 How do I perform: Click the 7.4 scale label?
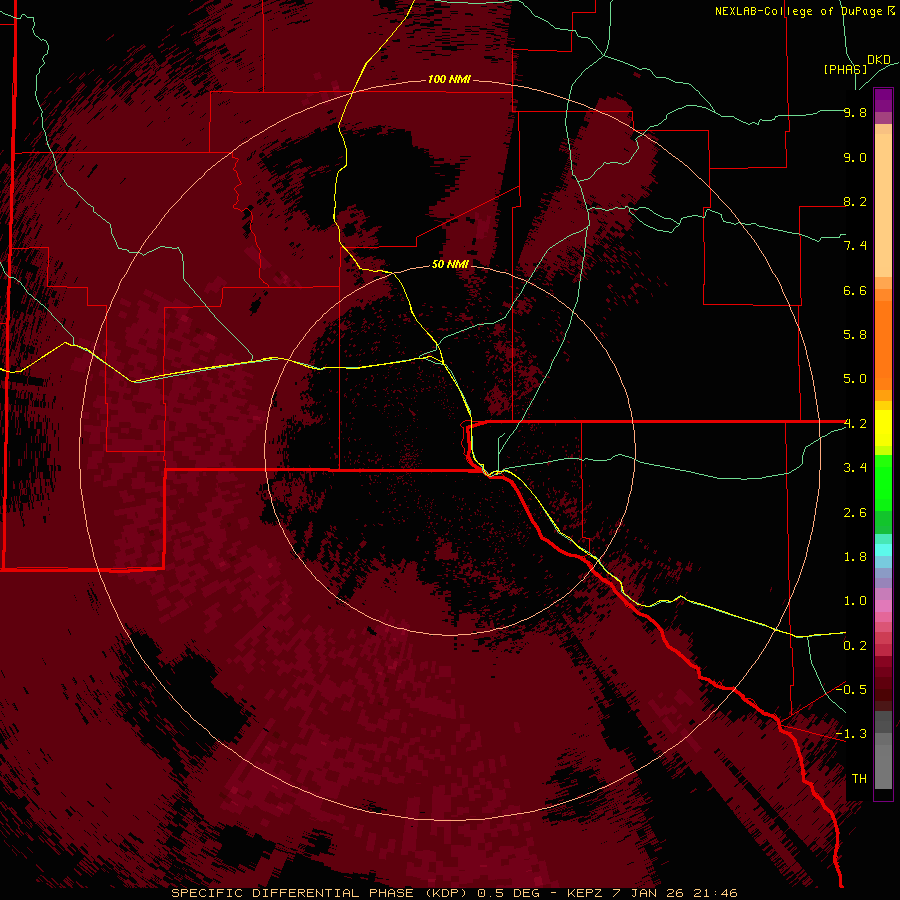pos(855,246)
